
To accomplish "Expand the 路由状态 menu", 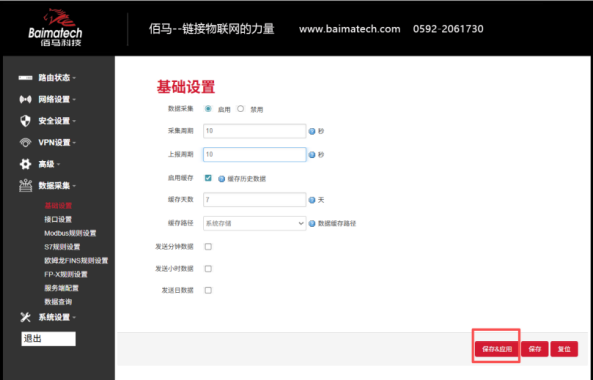I will [x=57, y=78].
